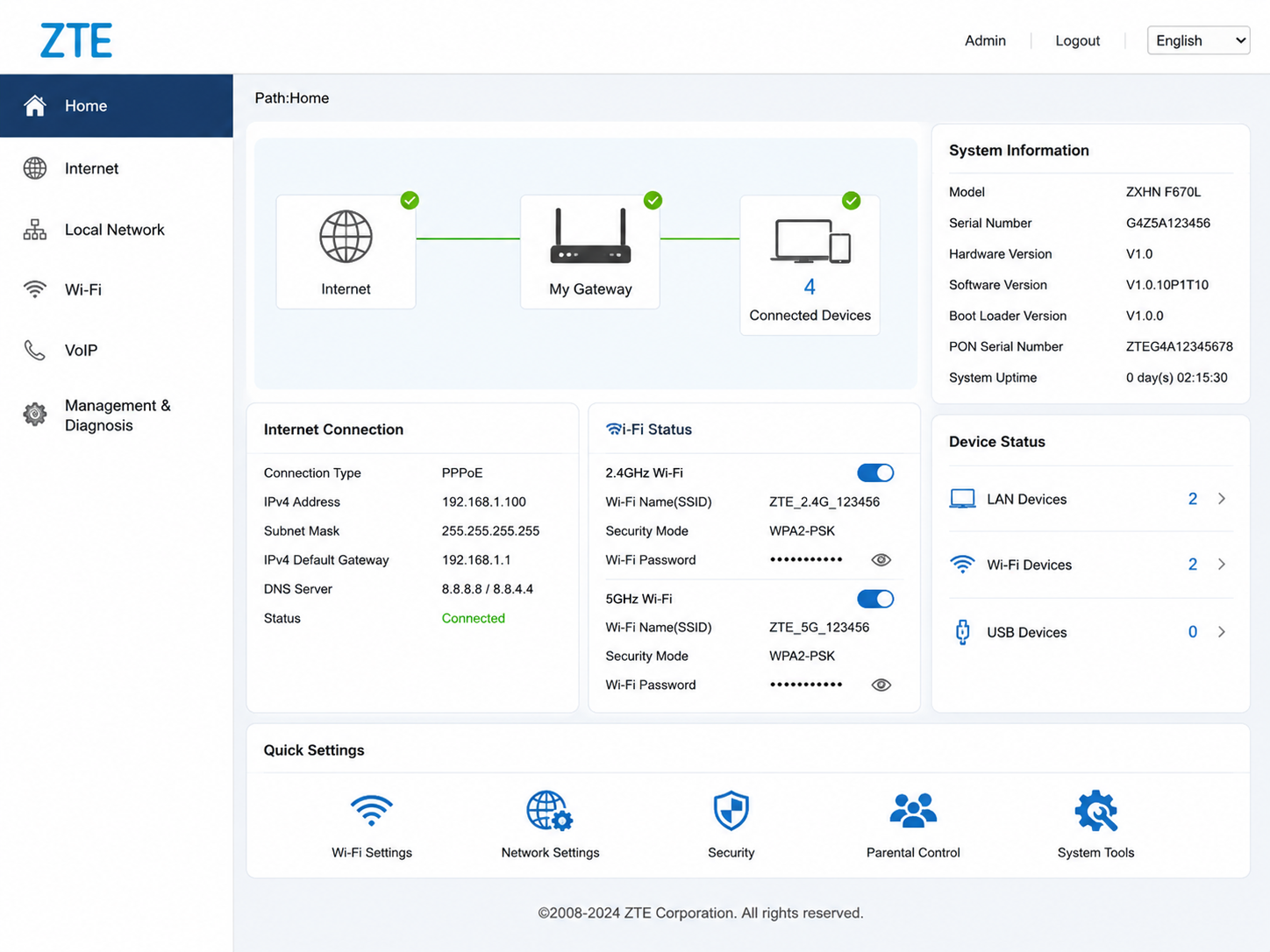Screen dimensions: 1270x952
Task: Click the green check mark on Internet card
Action: pos(410,201)
